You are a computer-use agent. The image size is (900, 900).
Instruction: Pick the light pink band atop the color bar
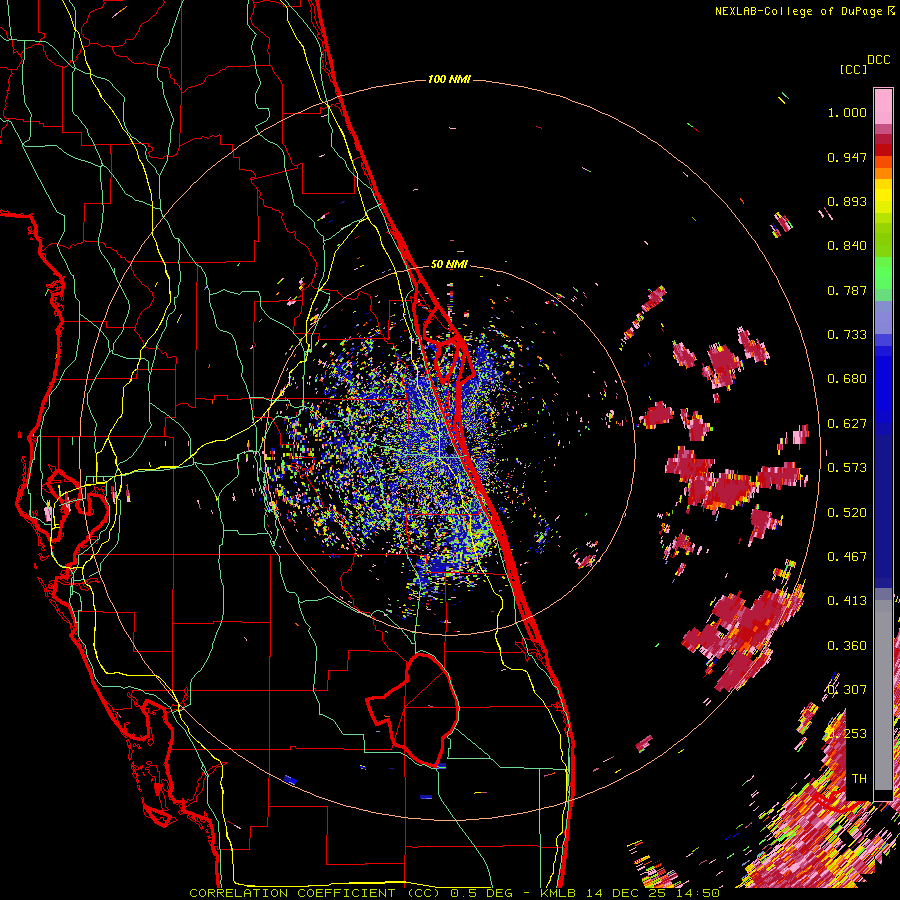(x=883, y=106)
